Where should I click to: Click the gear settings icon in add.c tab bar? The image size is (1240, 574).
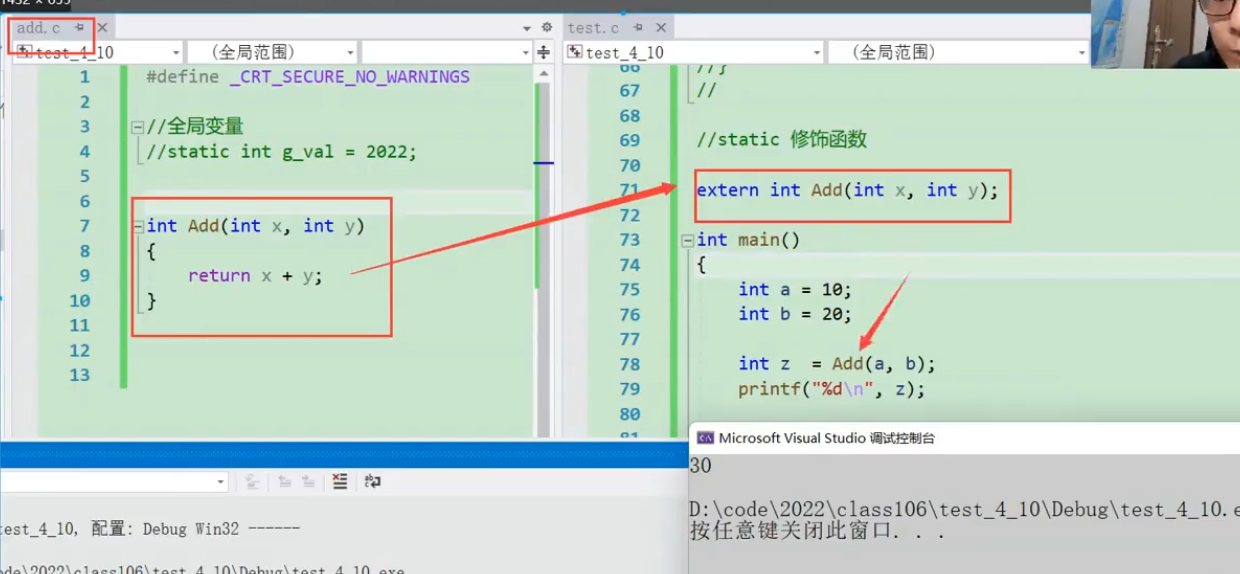[546, 27]
